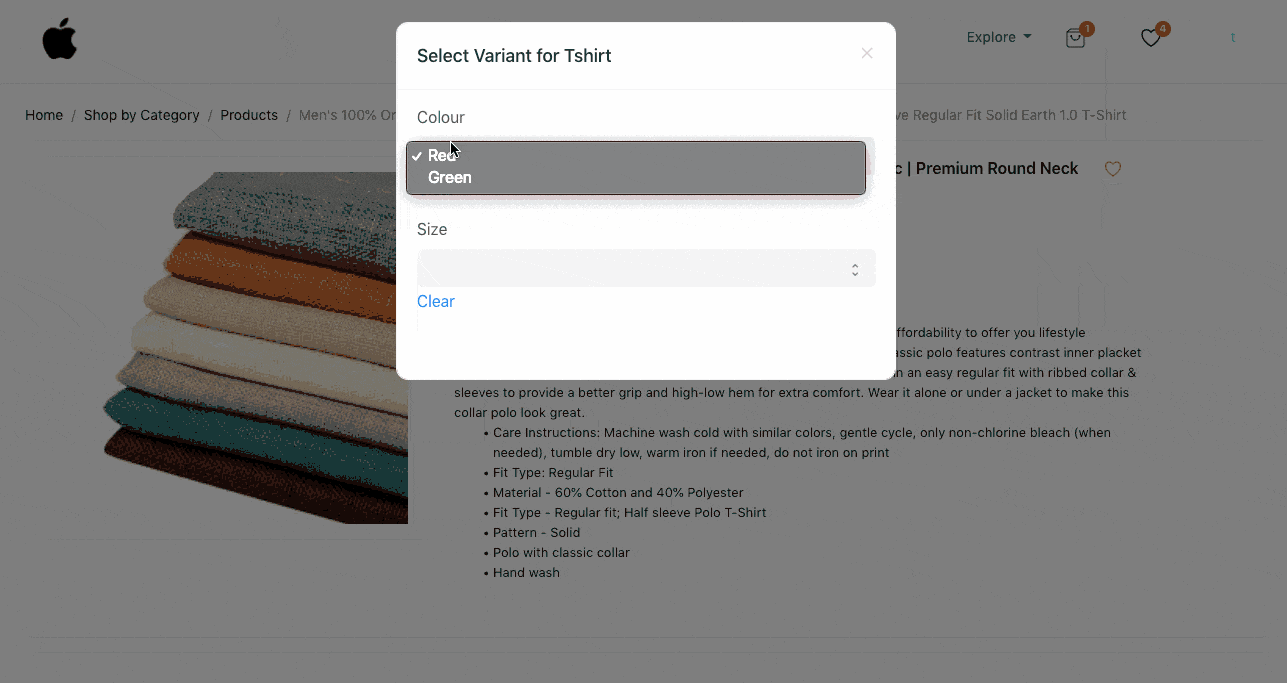Click the user profile avatar
1287x683 pixels.
pos(1232,38)
